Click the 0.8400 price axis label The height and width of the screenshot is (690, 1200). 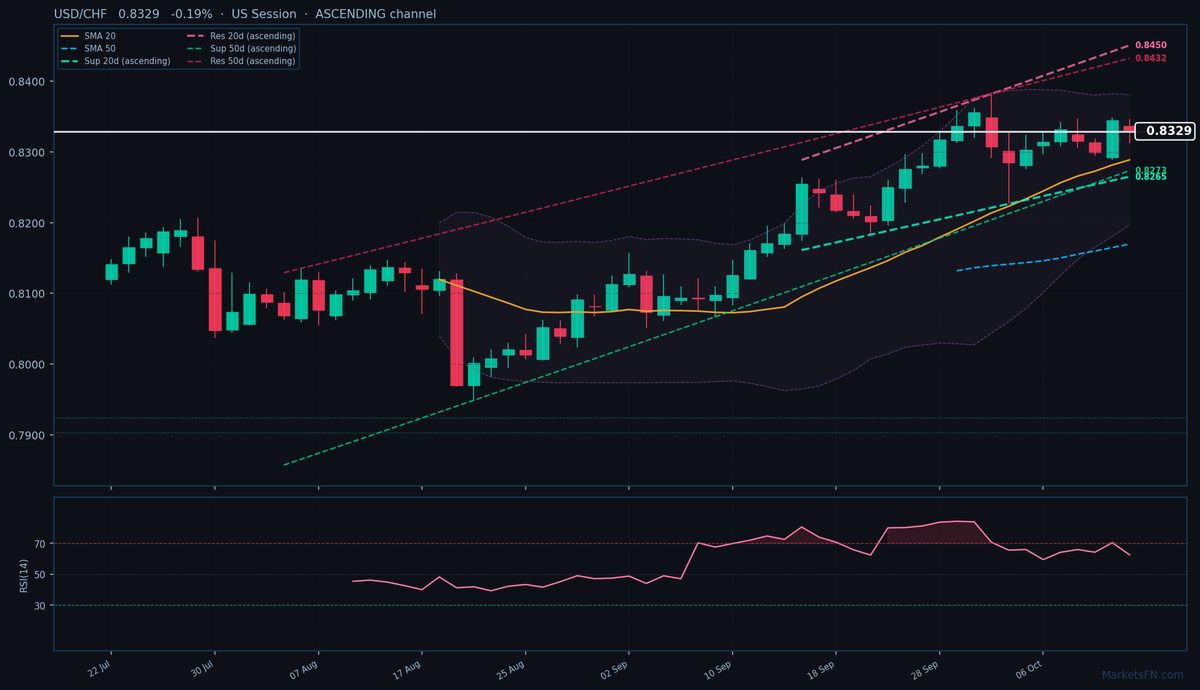tap(28, 82)
